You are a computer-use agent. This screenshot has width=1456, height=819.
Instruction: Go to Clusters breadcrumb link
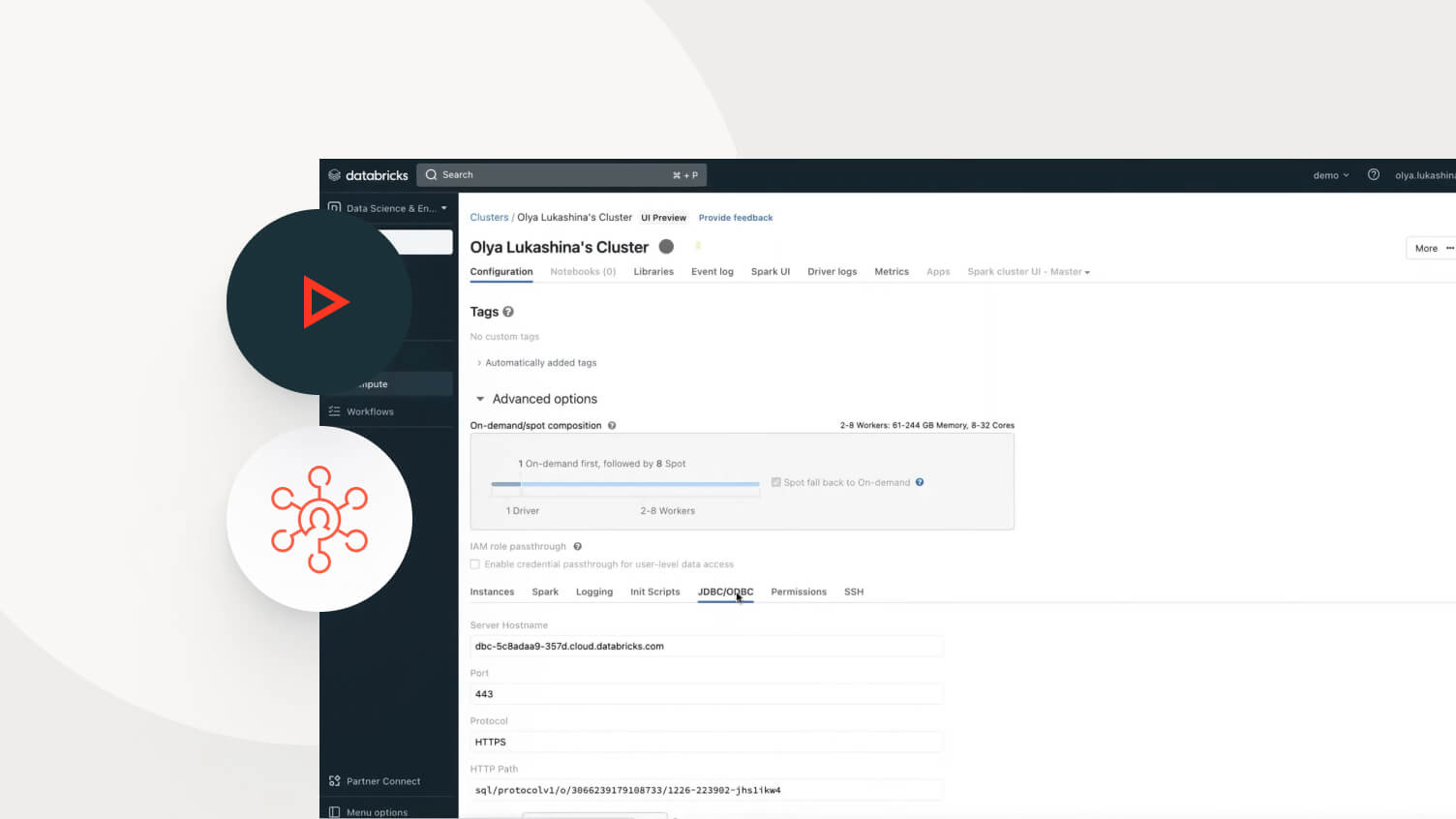click(x=489, y=218)
